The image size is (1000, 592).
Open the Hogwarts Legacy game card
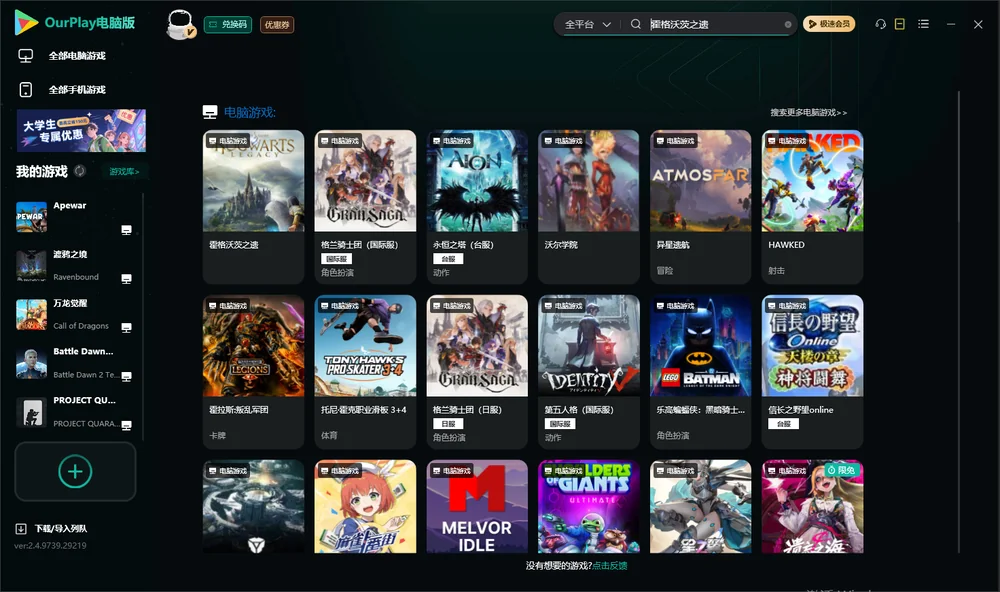[253, 207]
